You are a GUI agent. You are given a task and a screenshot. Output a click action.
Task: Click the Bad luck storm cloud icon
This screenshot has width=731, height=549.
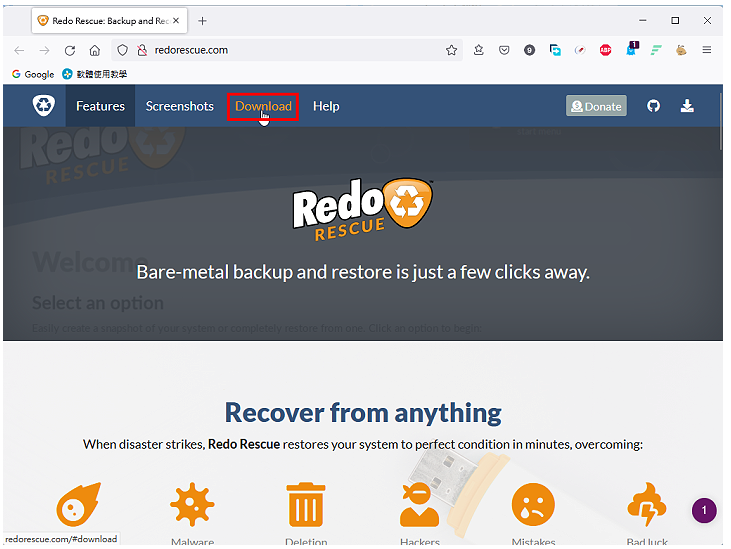[x=647, y=504]
